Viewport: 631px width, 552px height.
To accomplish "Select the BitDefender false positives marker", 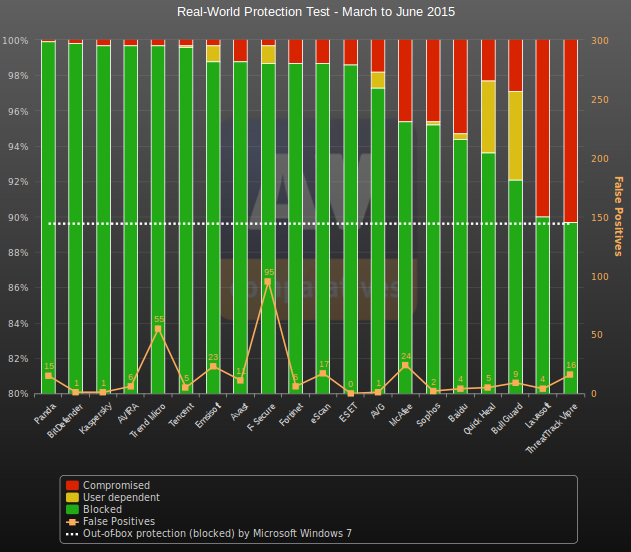I will coord(76,392).
